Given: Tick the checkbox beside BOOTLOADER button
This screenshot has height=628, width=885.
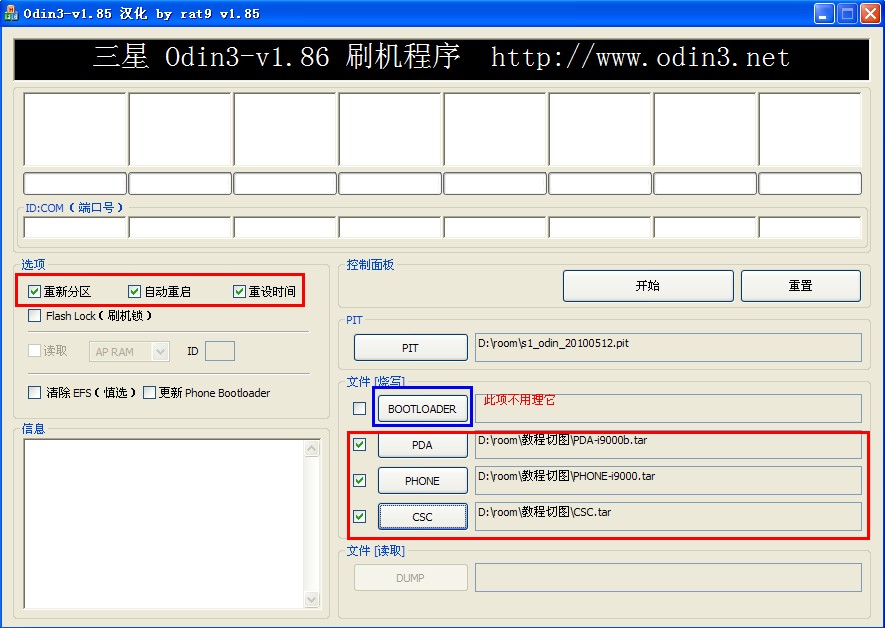Looking at the screenshot, I should [x=359, y=408].
